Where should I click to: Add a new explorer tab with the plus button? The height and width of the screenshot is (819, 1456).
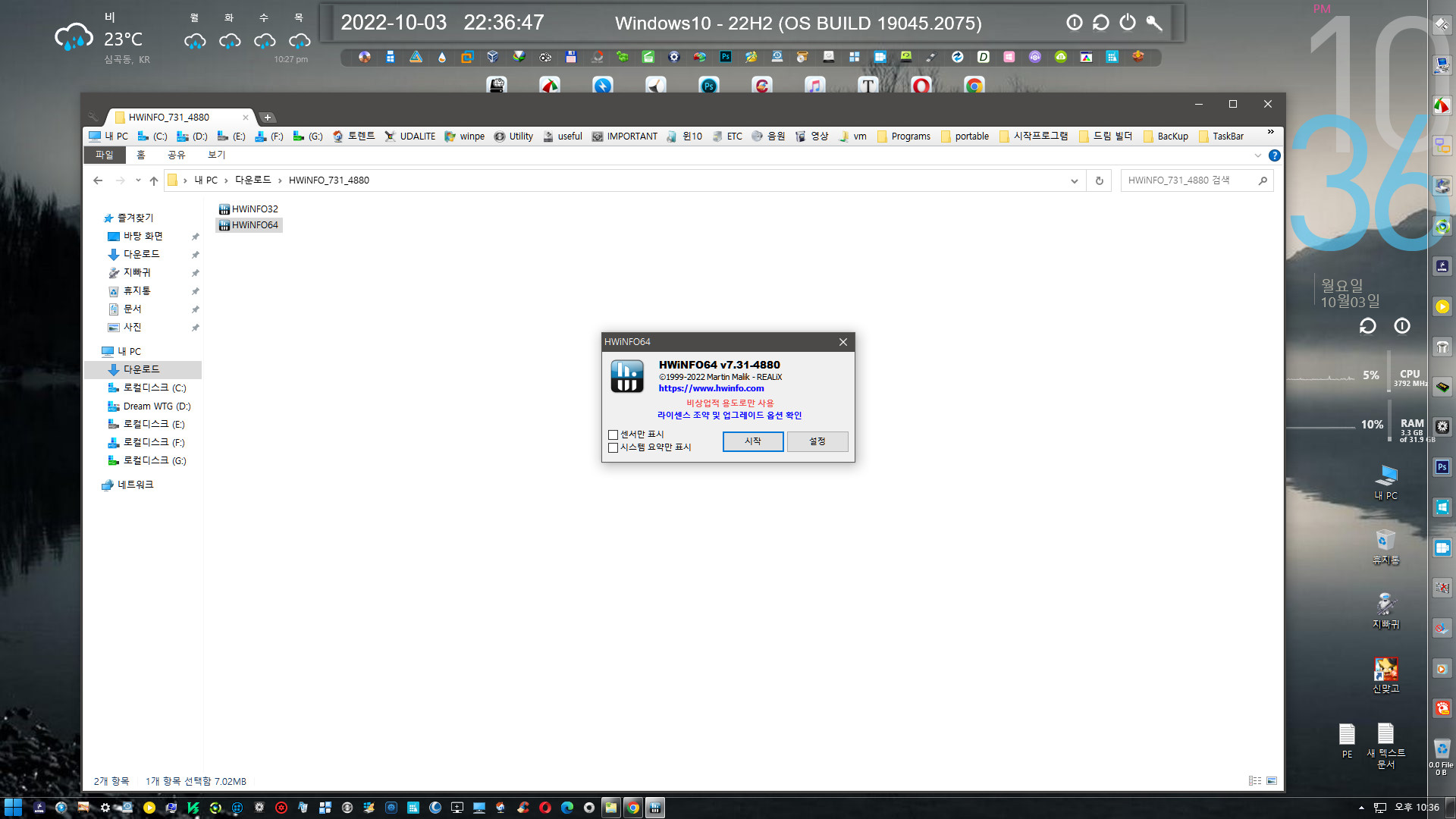(x=268, y=118)
